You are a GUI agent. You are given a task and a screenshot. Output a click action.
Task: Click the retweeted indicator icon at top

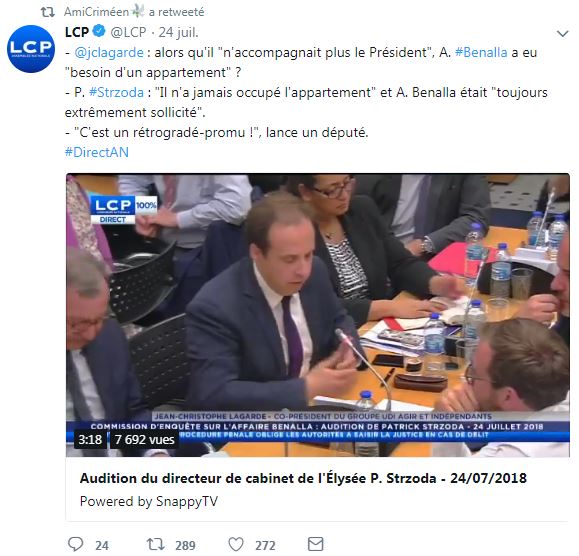point(48,12)
